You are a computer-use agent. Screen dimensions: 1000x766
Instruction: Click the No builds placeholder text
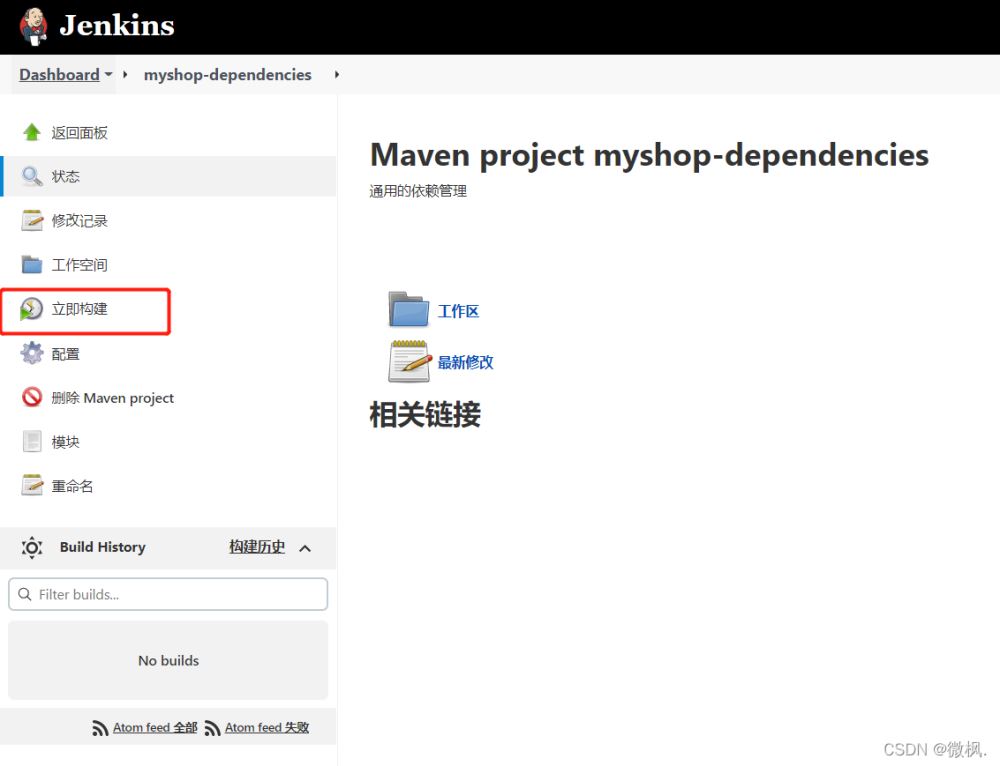point(168,661)
